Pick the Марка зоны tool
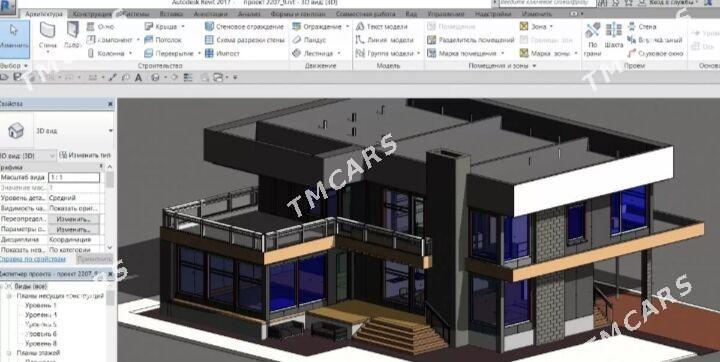 [545, 53]
